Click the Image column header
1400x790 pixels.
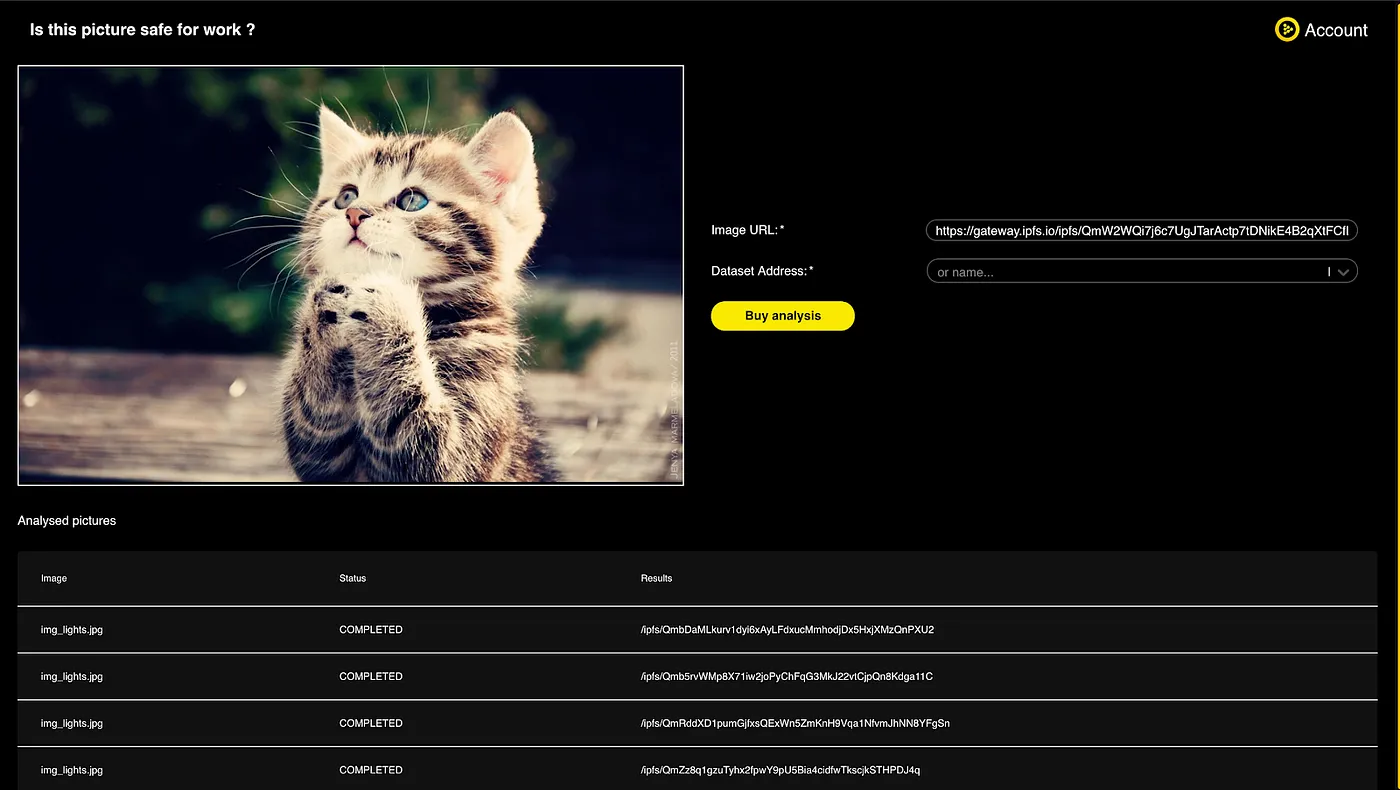click(53, 578)
